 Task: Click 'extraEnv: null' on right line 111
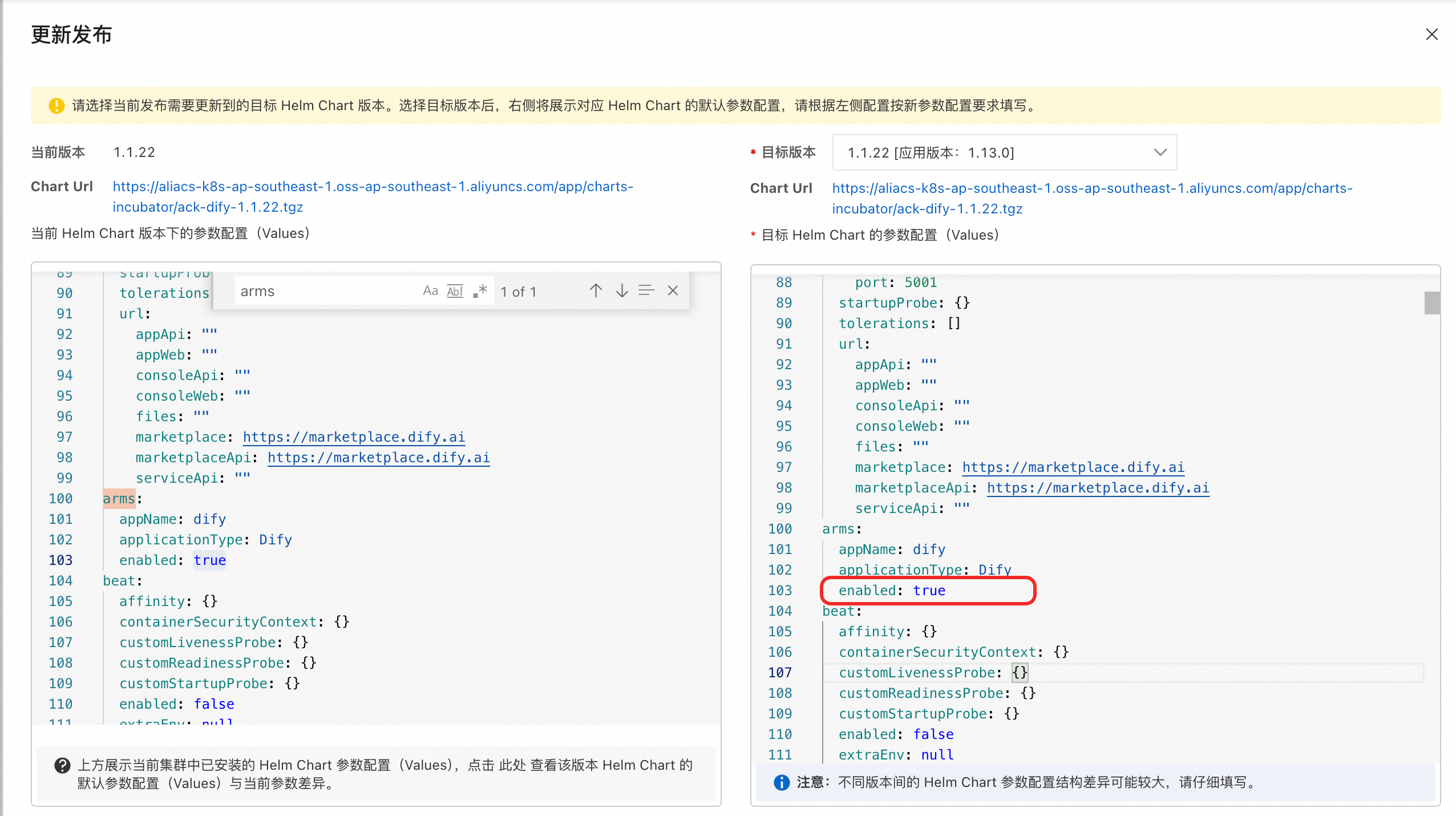click(x=896, y=755)
